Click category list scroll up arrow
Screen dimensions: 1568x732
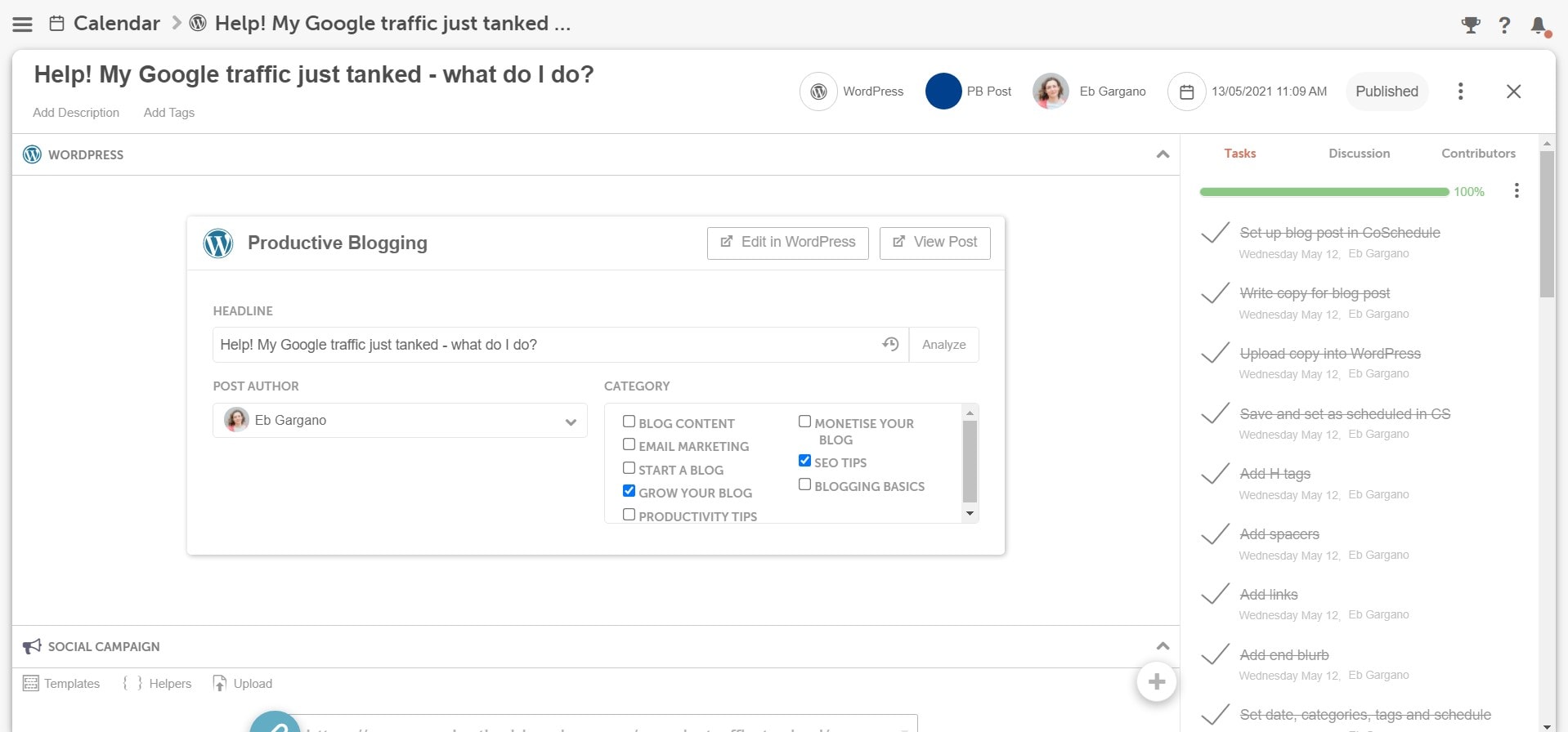click(970, 413)
